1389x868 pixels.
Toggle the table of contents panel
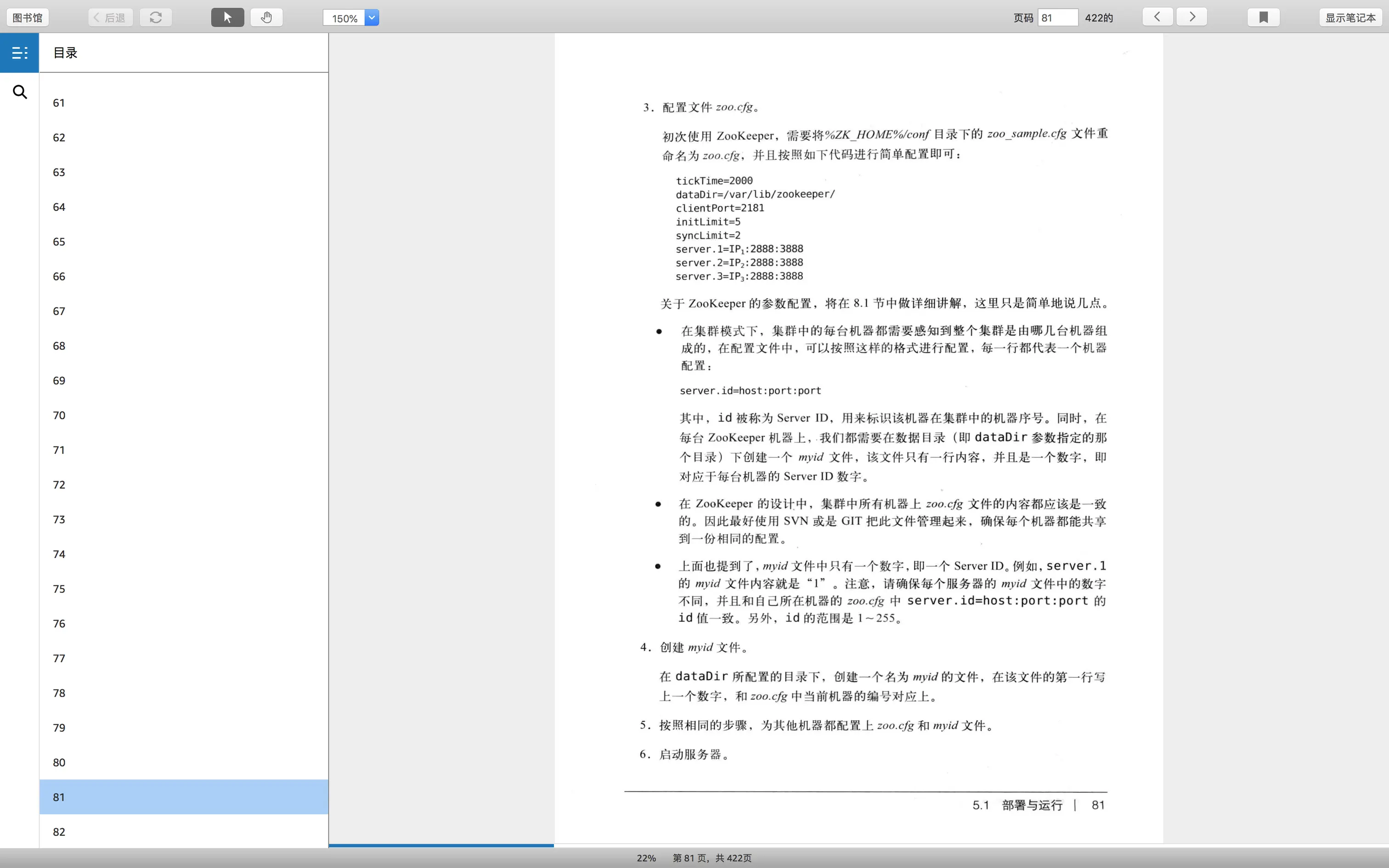pos(19,53)
